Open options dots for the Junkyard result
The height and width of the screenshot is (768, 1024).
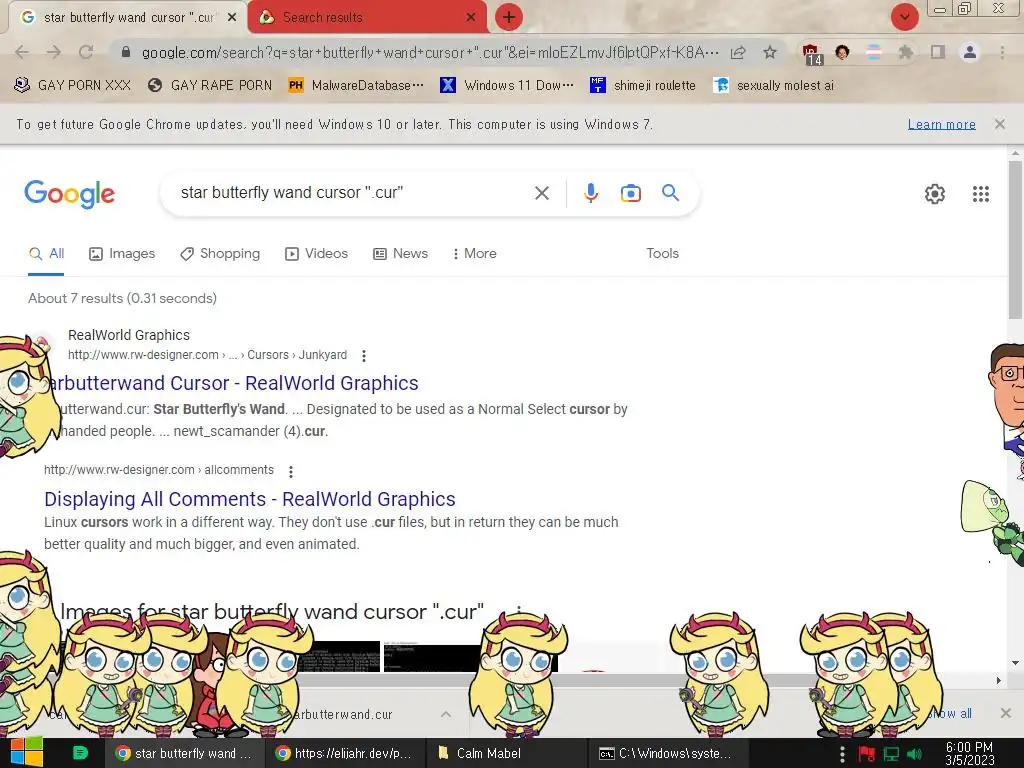coord(364,355)
